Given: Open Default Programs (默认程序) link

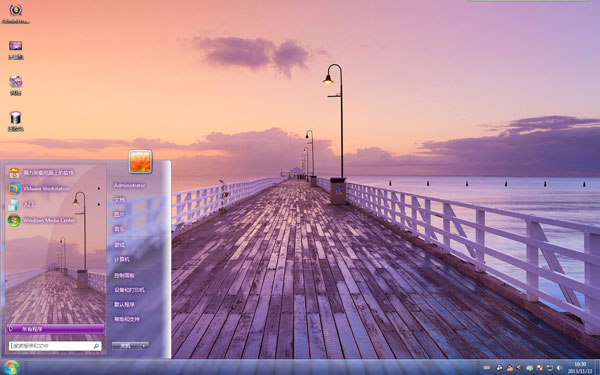Looking at the screenshot, I should click(124, 305).
